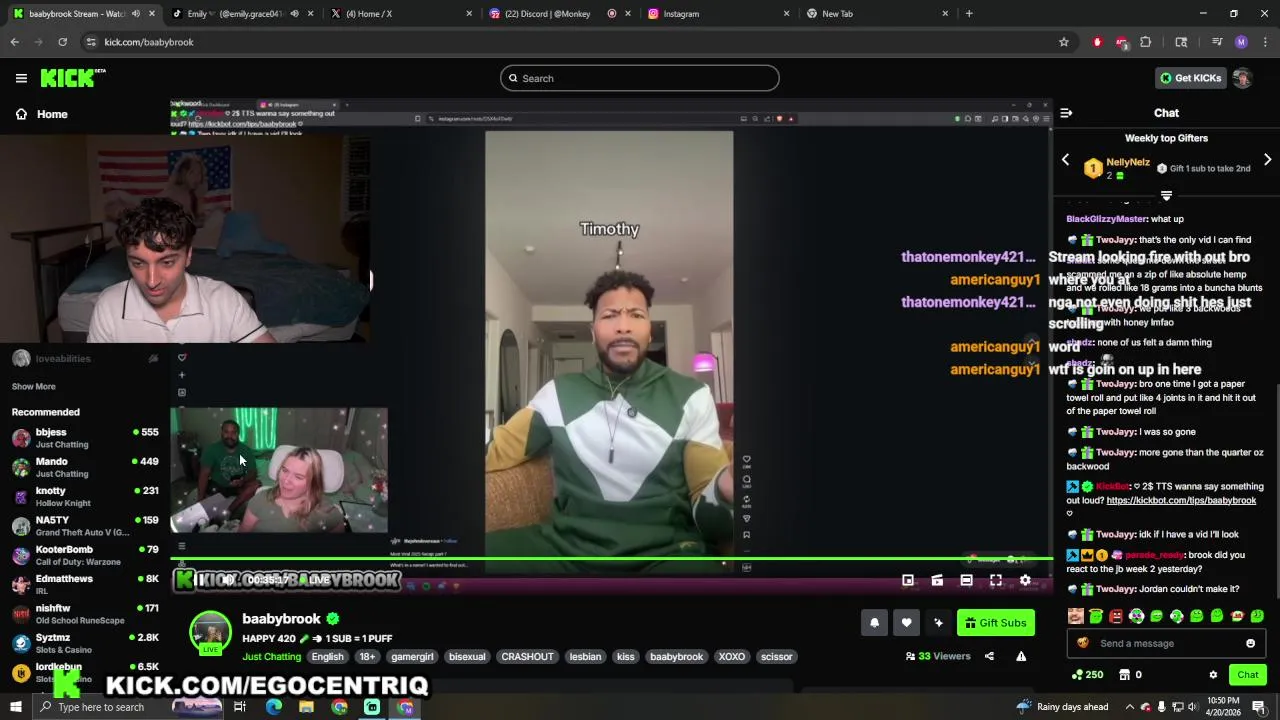Viewport: 1280px width, 720px height.
Task: Open kickbot tips baabybrook link
Action: pyautogui.click(x=1181, y=500)
